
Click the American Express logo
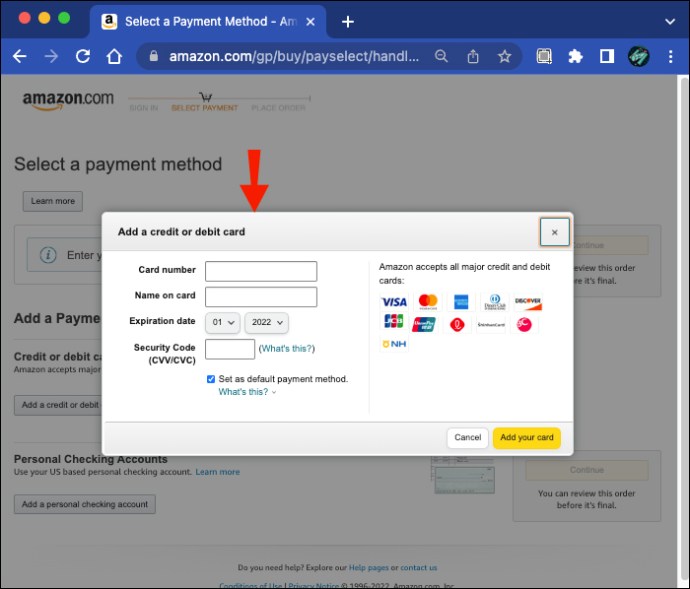click(461, 302)
